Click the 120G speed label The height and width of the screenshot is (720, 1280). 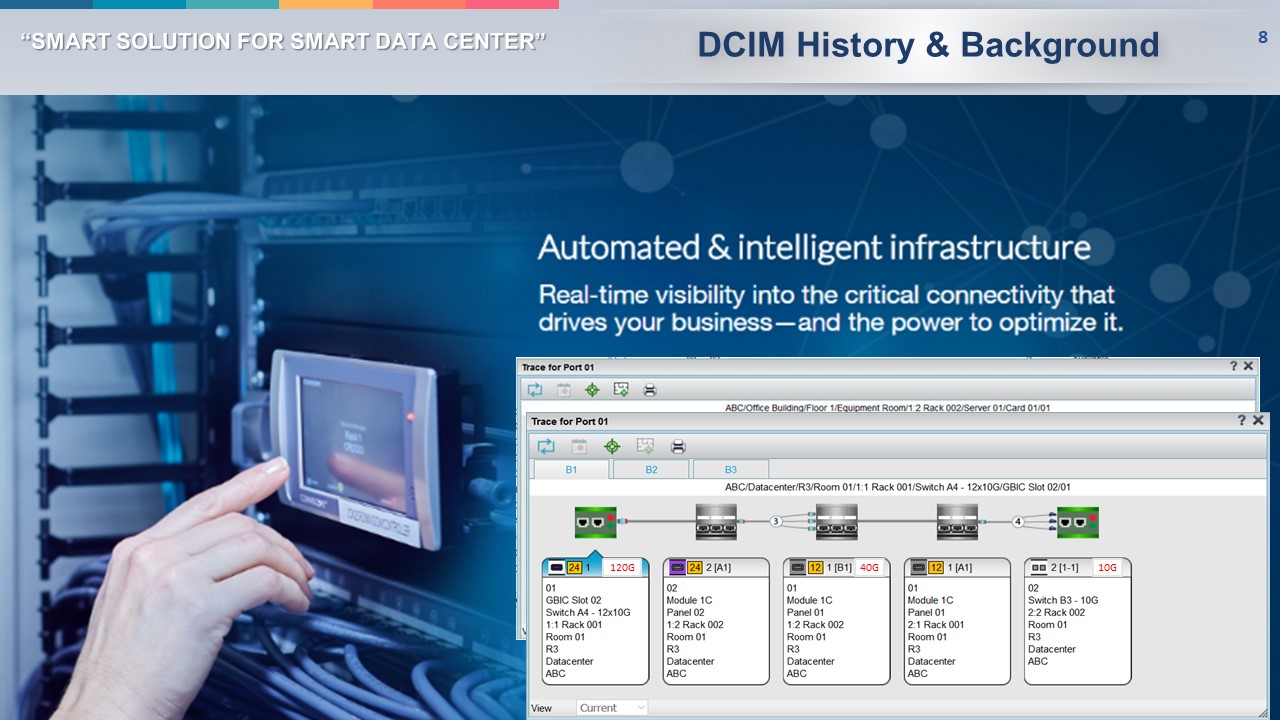623,568
